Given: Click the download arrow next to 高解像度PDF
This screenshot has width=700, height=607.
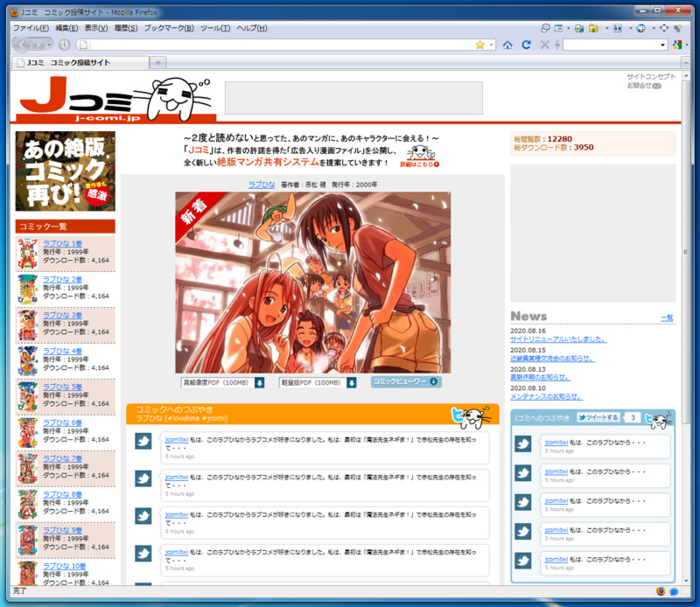Looking at the screenshot, I should (259, 382).
